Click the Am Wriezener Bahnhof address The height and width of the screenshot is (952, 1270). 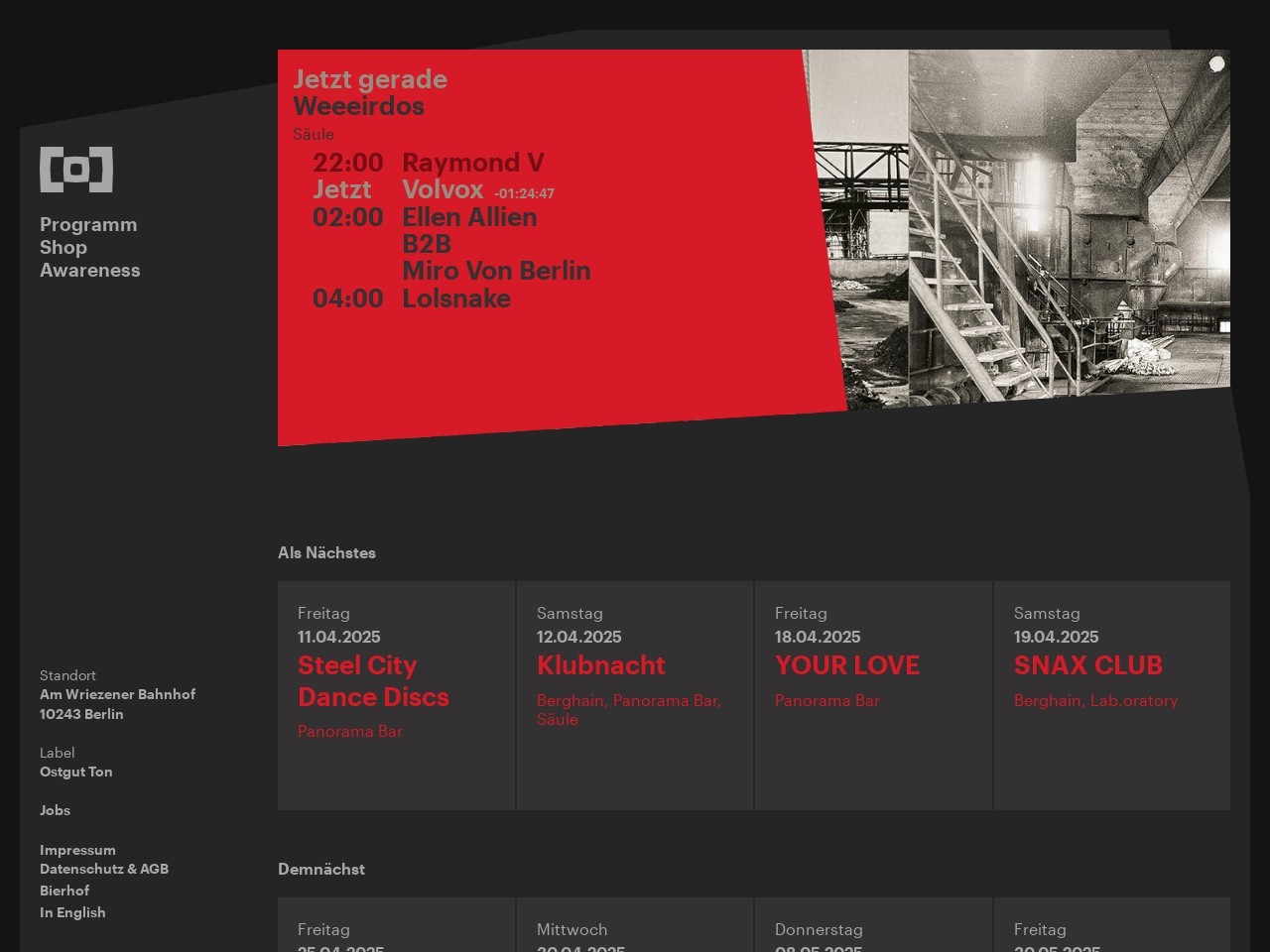click(117, 694)
